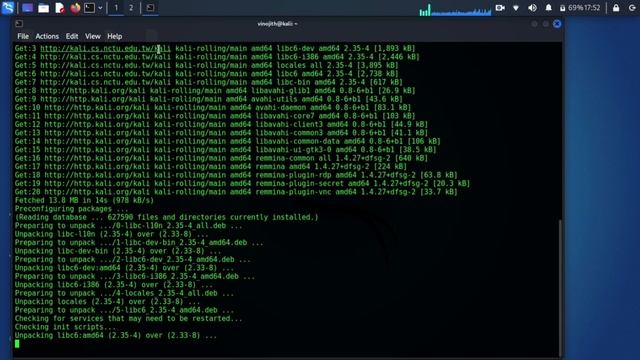Expand the terminal launcher dropdown arrow
Screen dimensions: 640x360
click(x=100, y=8)
